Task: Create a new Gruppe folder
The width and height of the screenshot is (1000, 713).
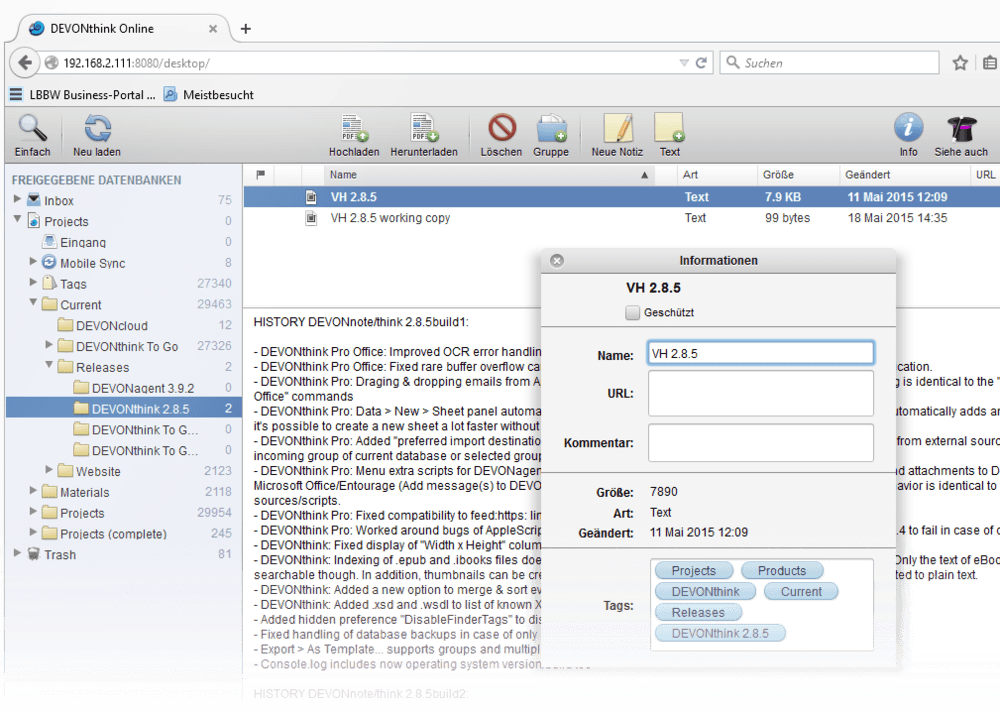Action: pos(551,128)
